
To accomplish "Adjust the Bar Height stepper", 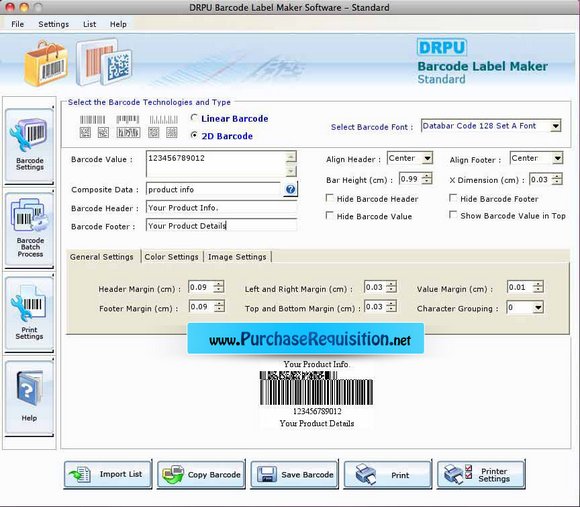I will 427,179.
